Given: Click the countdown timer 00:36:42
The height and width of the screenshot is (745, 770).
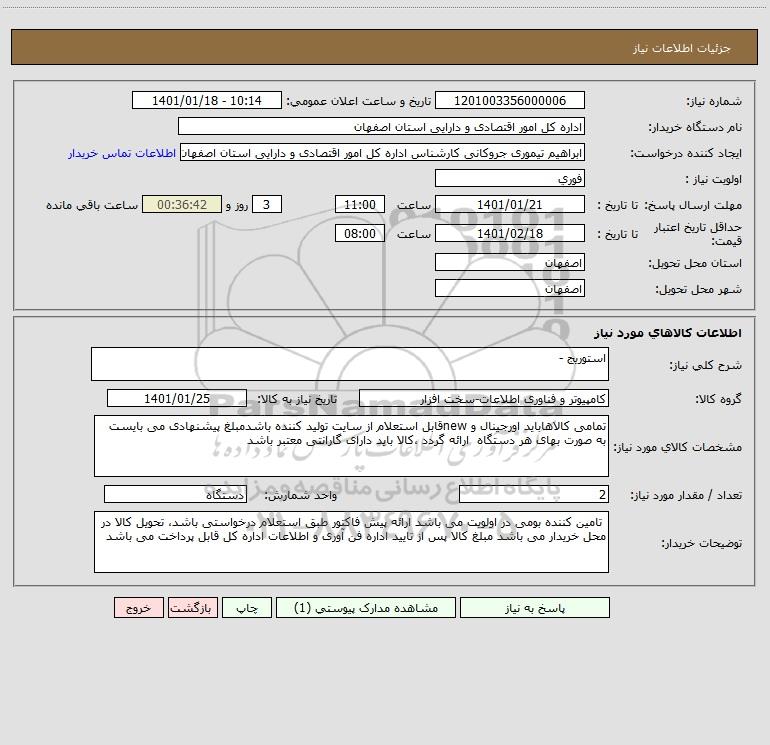Looking at the screenshot, I should [182, 204].
